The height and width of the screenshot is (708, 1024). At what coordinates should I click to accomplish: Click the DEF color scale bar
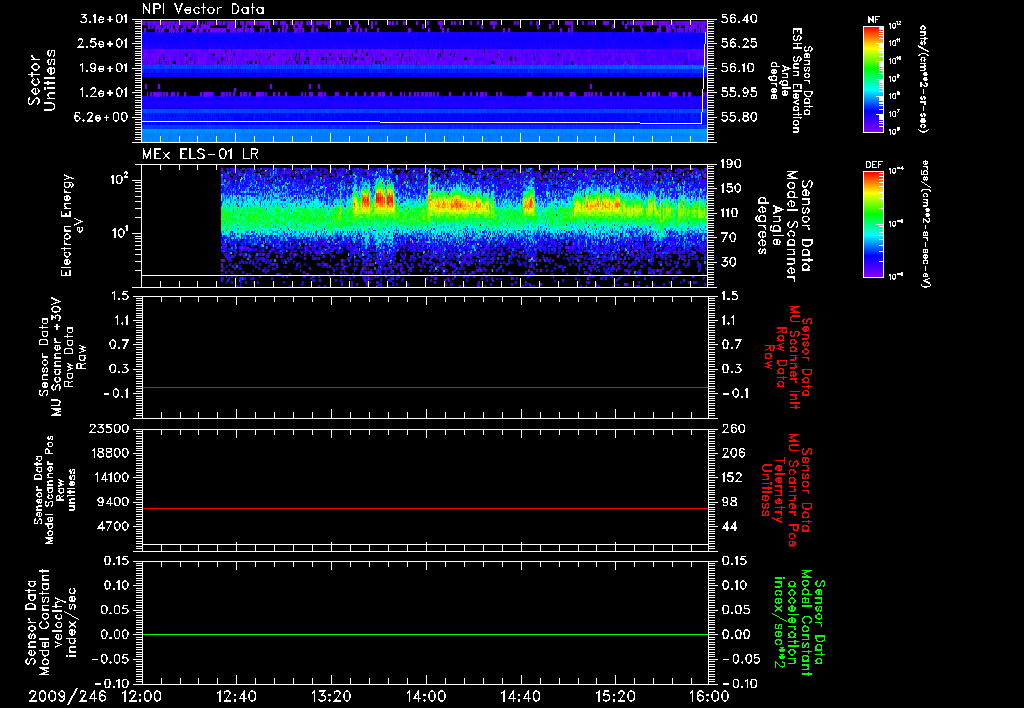point(873,224)
